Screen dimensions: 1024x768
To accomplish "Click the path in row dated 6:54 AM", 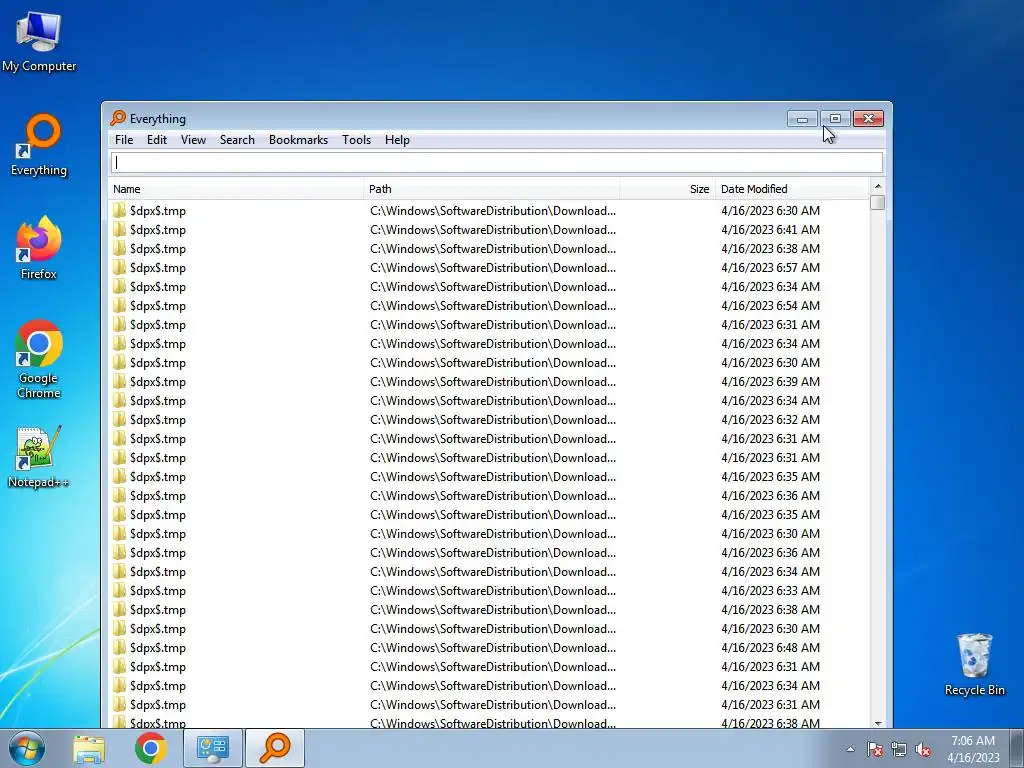I will [x=492, y=306].
